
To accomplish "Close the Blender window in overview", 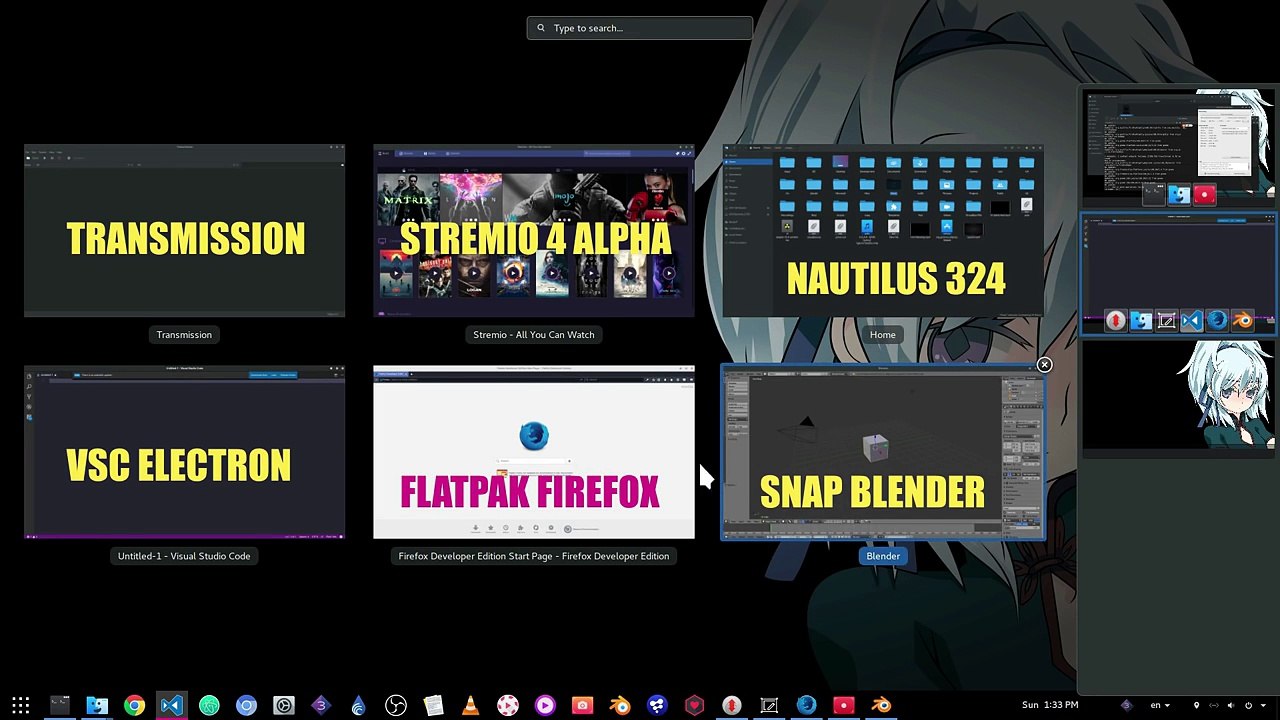I will tap(1044, 365).
